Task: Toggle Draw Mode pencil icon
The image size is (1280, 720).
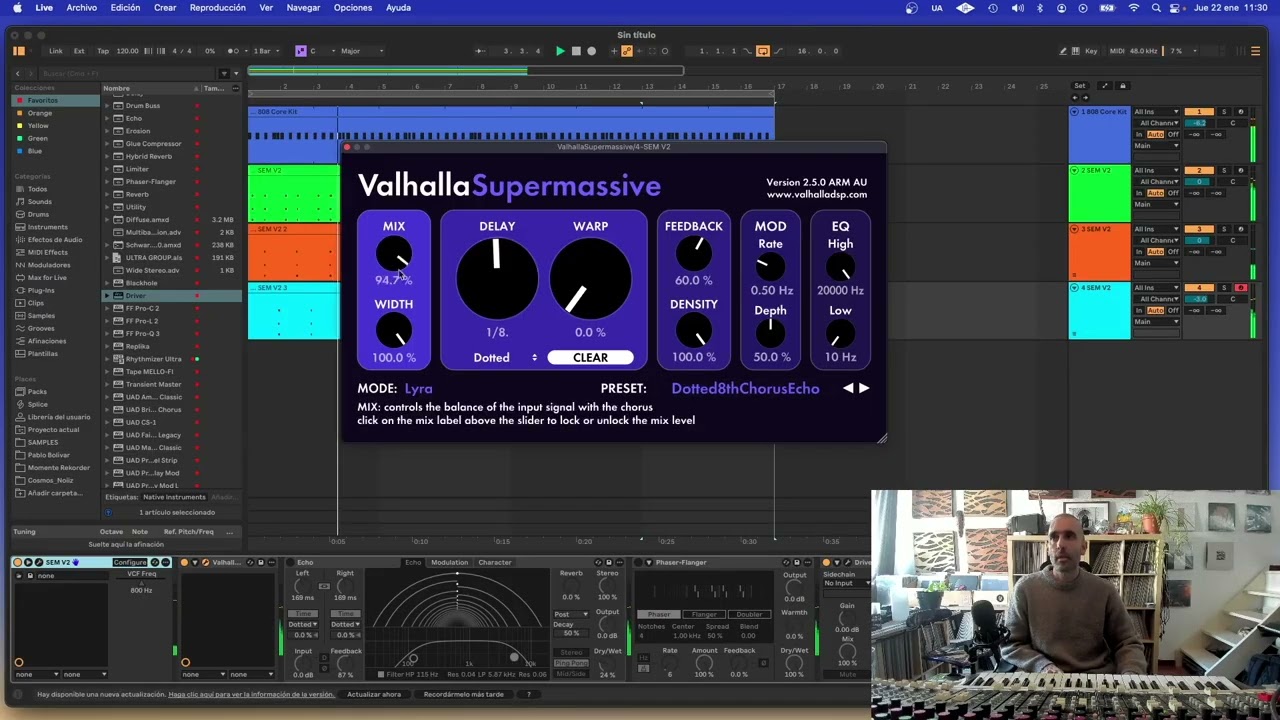Action: coord(1063,51)
